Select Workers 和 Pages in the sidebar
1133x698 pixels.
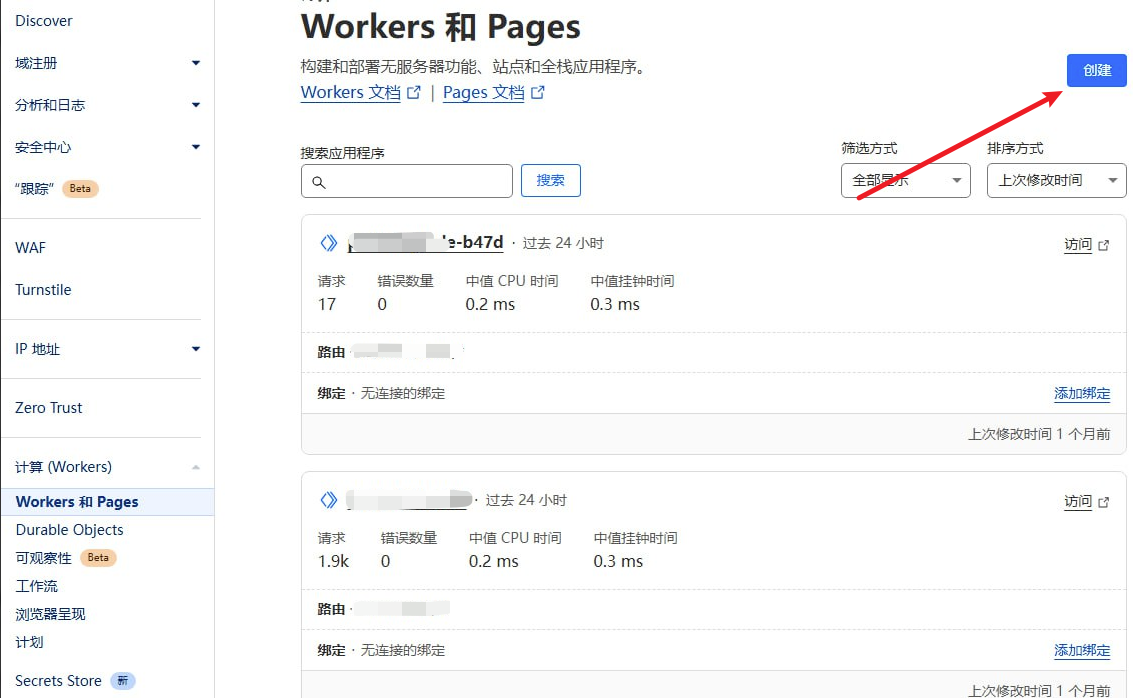(x=107, y=501)
